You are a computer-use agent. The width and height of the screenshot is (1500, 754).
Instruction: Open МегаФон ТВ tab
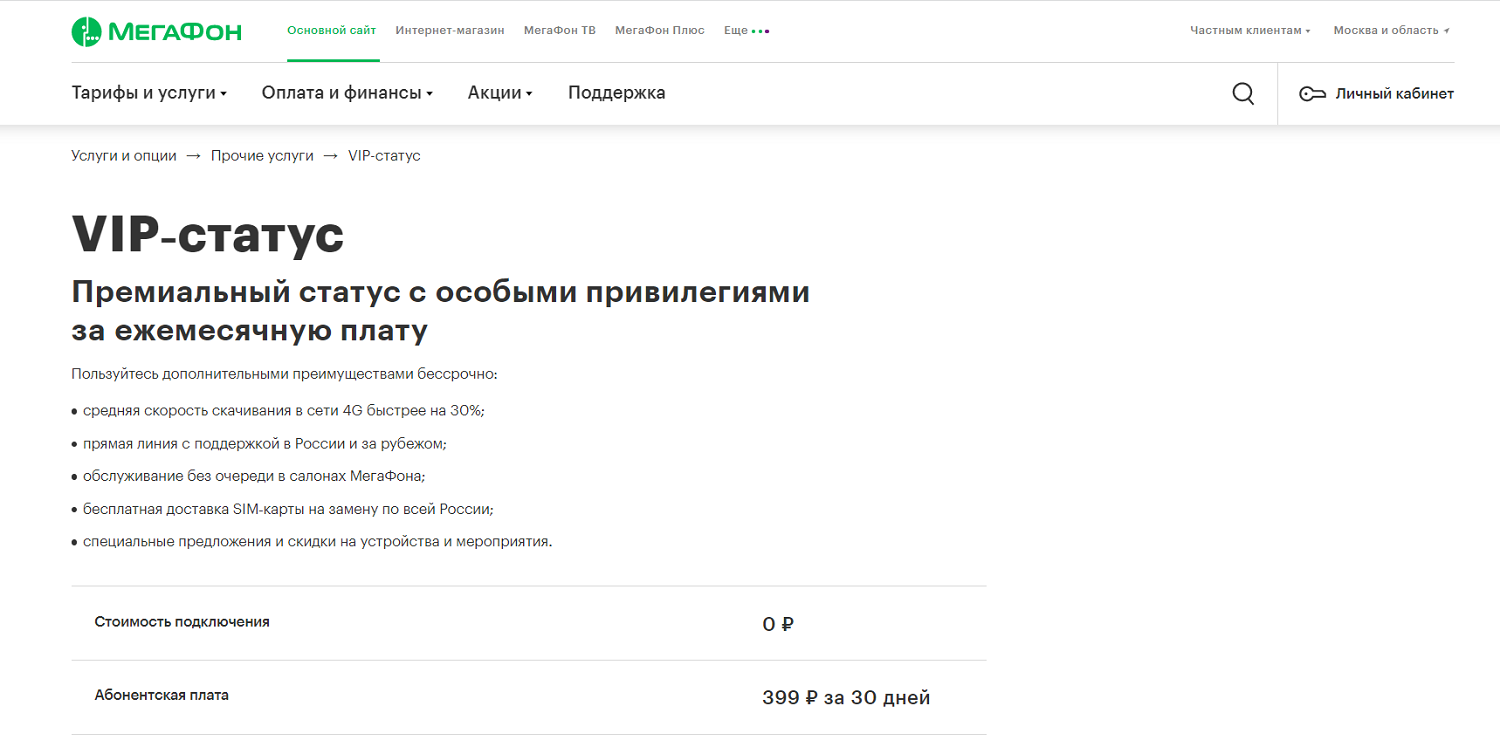pos(560,31)
